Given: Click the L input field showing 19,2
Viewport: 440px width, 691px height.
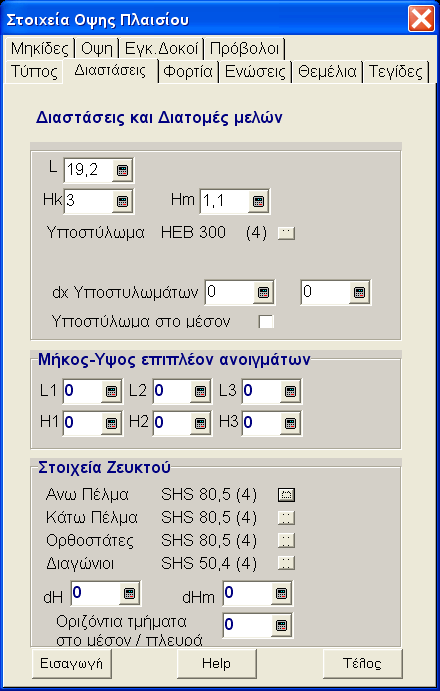Looking at the screenshot, I should click(88, 170).
